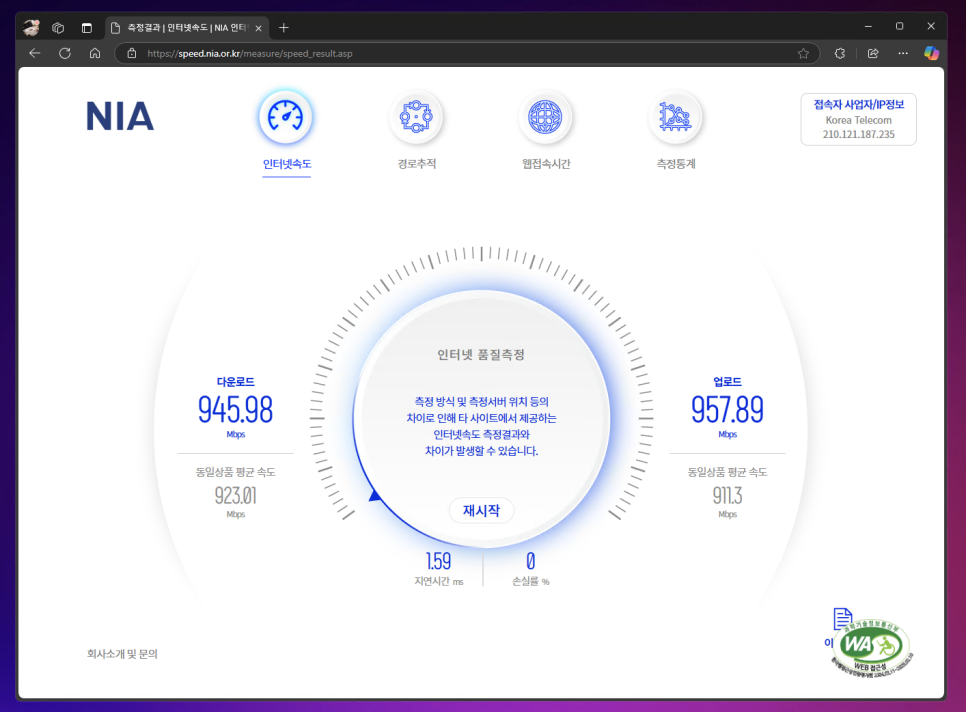
Task: Open the 접속자 사업자/IP정보 box
Action: point(858,119)
